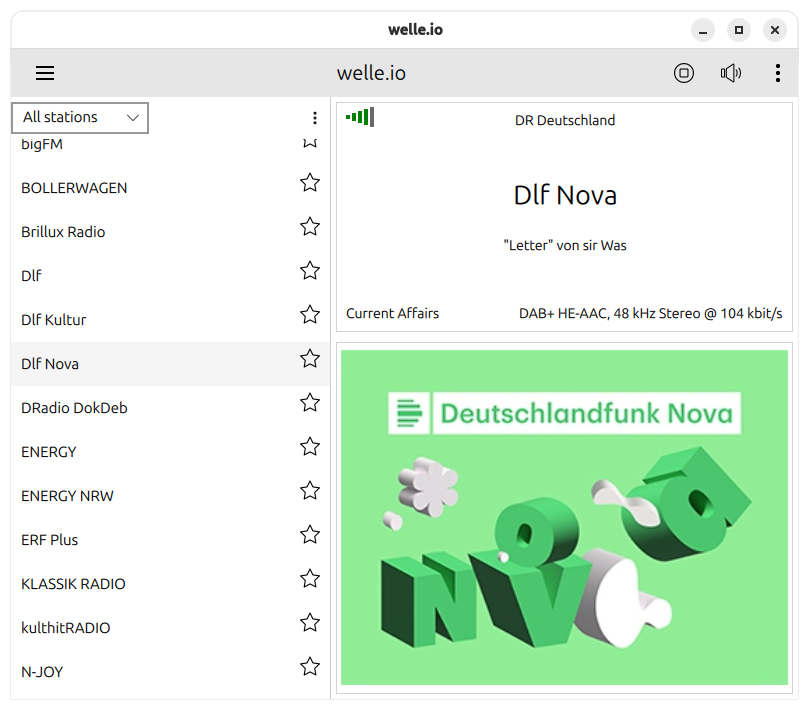Expand the All stations dropdown
Screen dimensions: 809x710
pyautogui.click(x=80, y=117)
